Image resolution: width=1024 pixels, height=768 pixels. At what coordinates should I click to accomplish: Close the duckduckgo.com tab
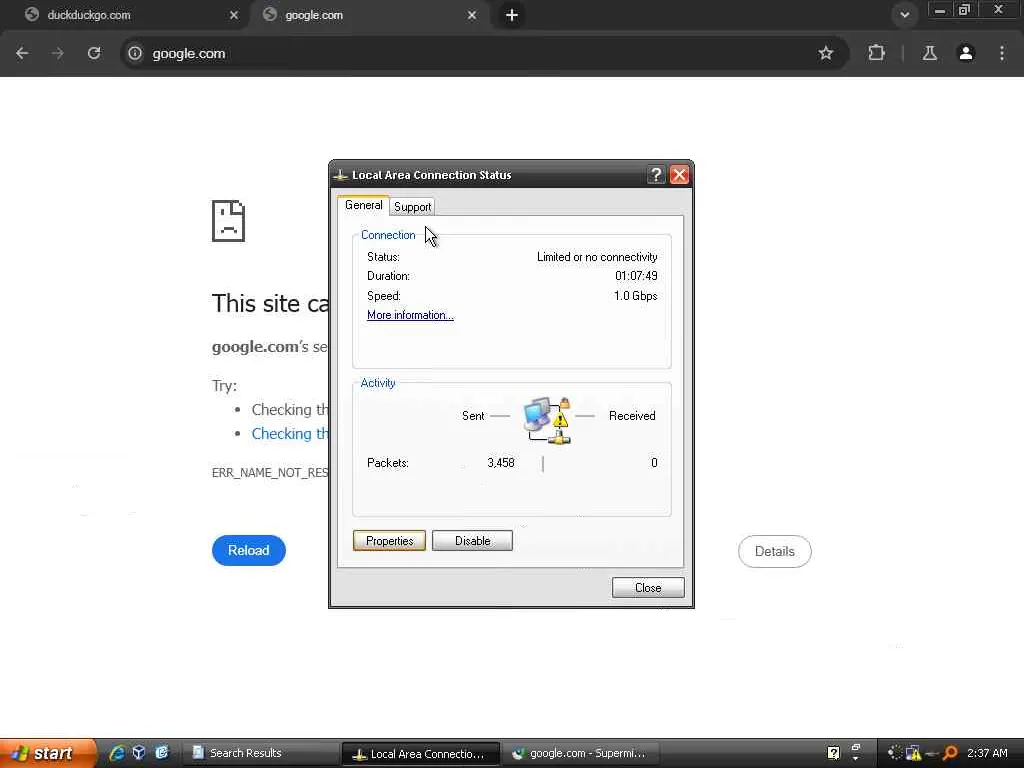click(234, 15)
